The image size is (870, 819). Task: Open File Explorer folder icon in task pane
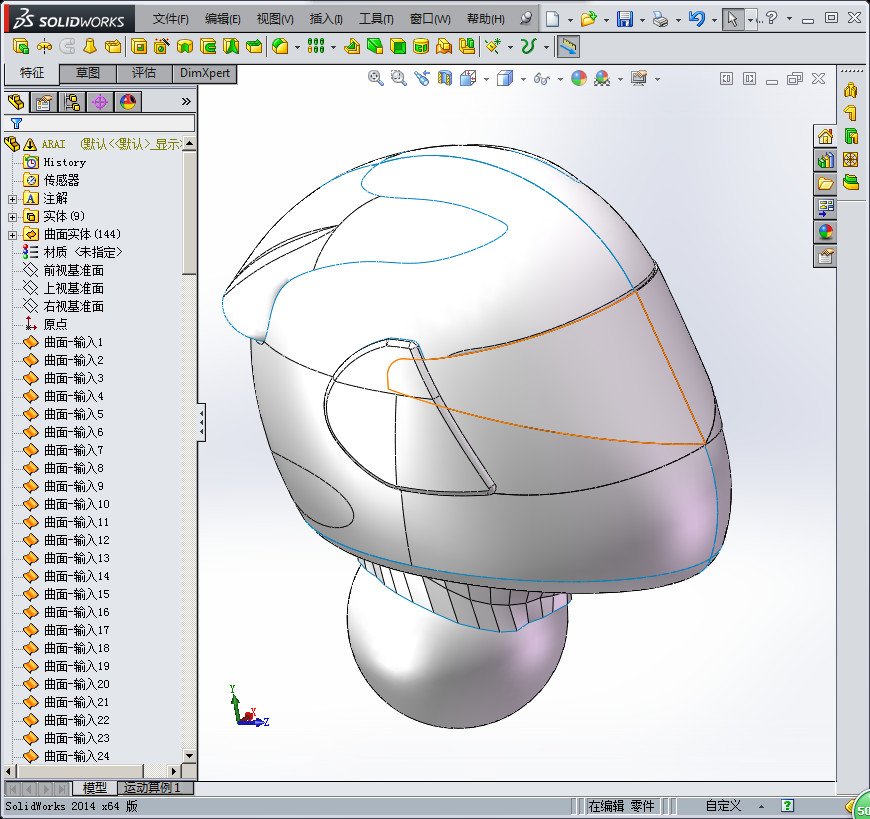coord(825,184)
